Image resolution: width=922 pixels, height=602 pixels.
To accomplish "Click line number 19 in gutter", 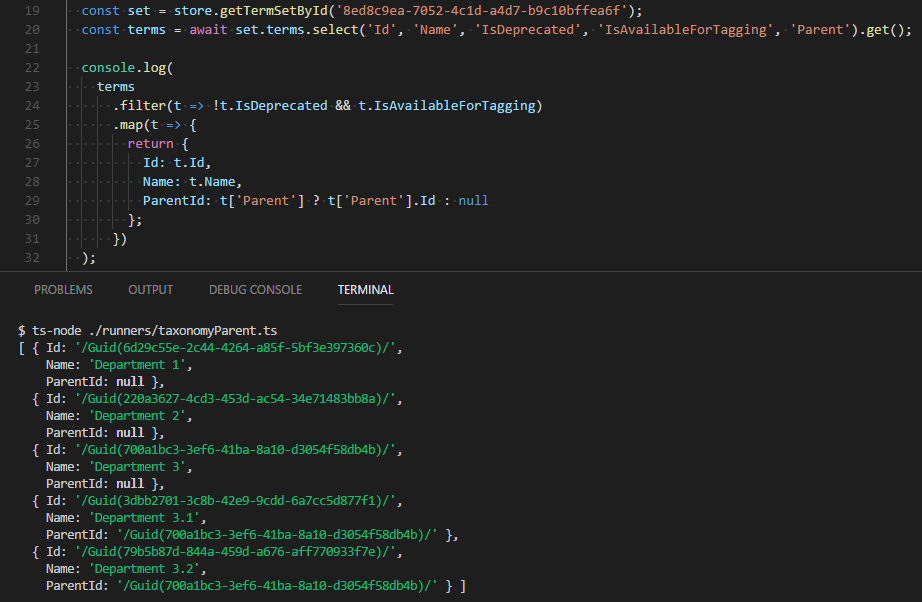I will coord(32,11).
